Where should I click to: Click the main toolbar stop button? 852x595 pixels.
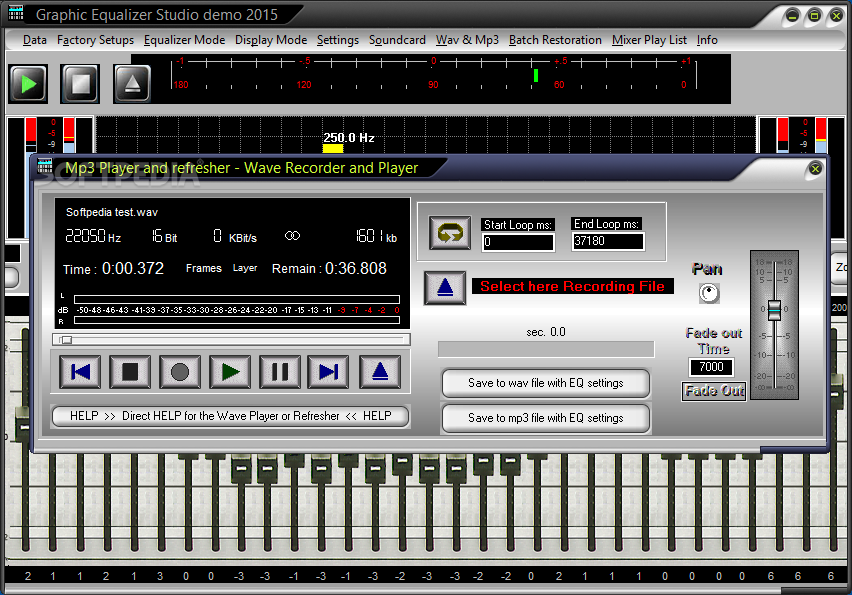click(80, 84)
